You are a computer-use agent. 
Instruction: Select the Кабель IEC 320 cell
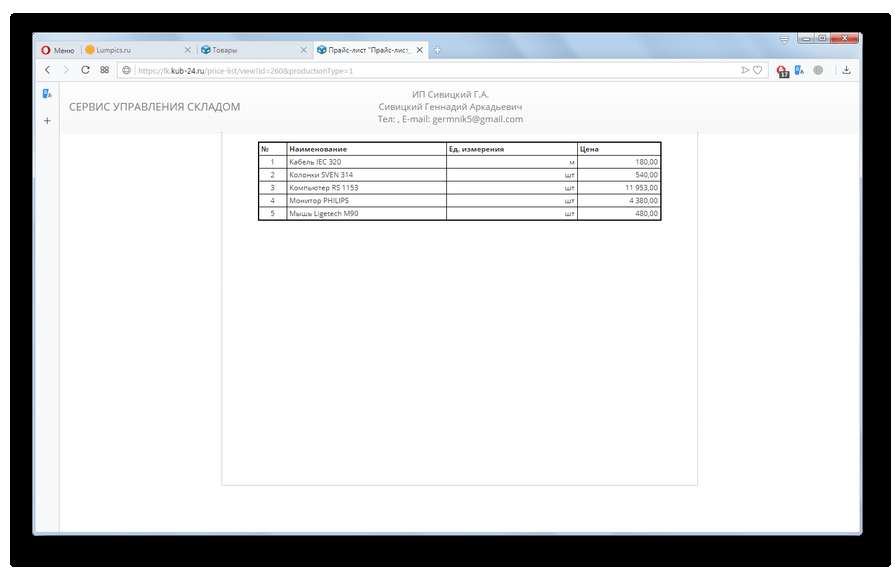pos(366,162)
